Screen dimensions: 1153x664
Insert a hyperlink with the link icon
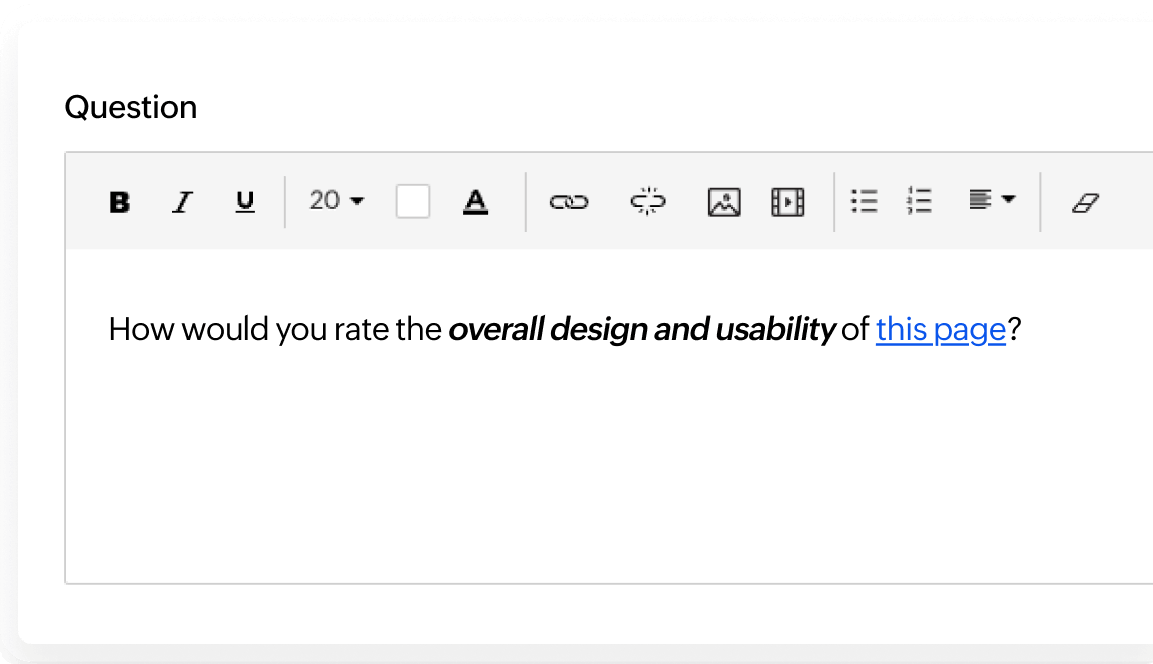click(568, 201)
